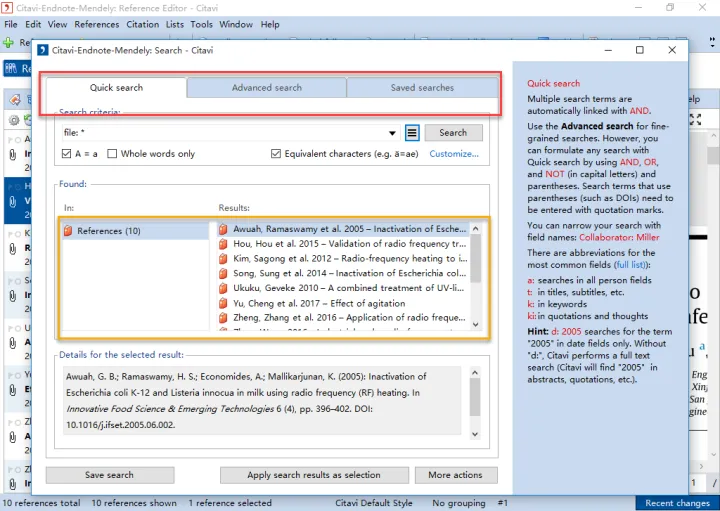Image resolution: width=720 pixels, height=511 pixels.
Task: Open the File menu
Action: (11, 24)
